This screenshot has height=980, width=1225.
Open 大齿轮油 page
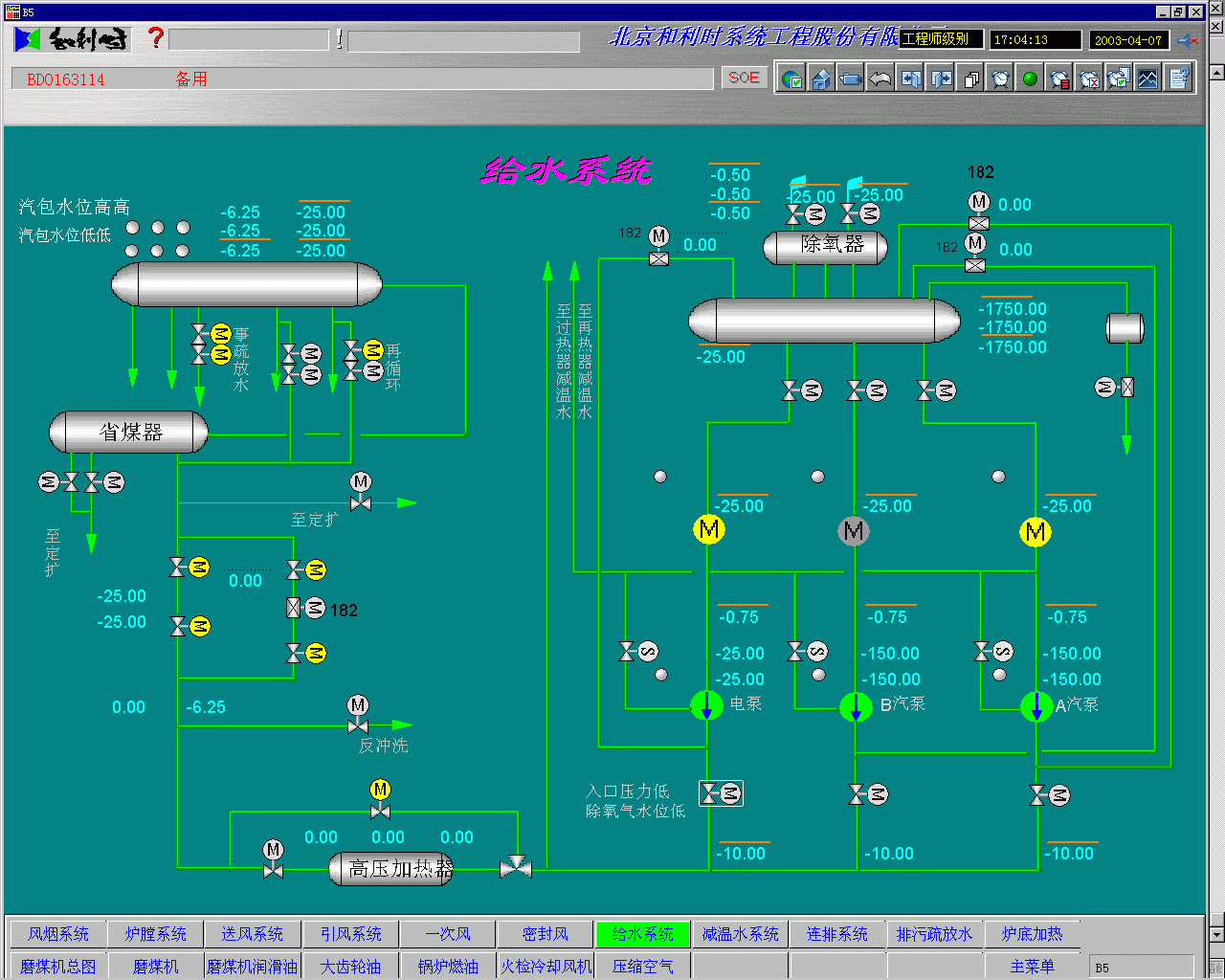pyautogui.click(x=351, y=967)
